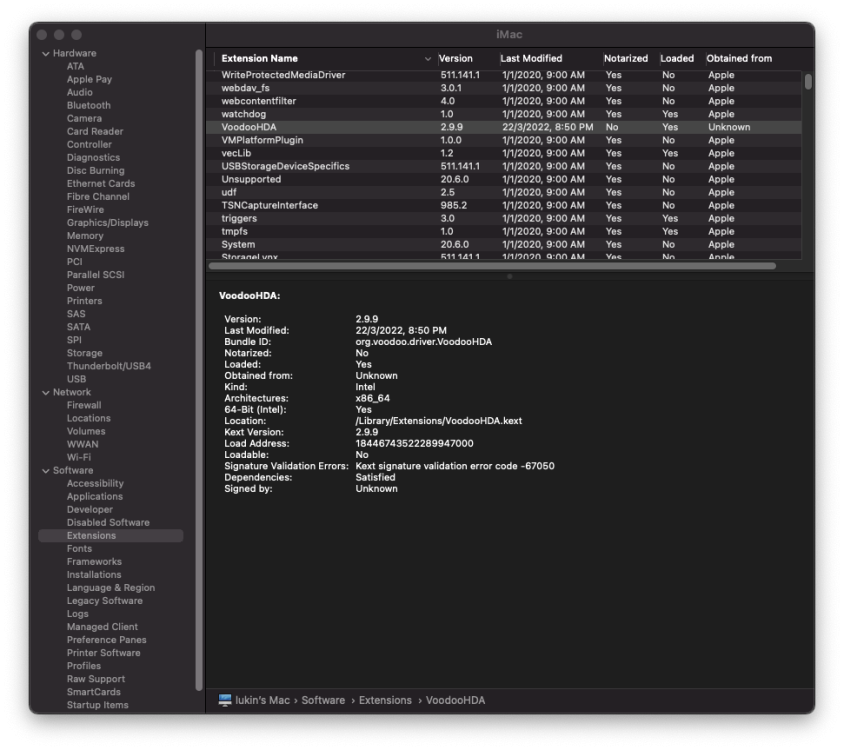Collapse the Network section
This screenshot has width=844, height=750.
pos(46,392)
